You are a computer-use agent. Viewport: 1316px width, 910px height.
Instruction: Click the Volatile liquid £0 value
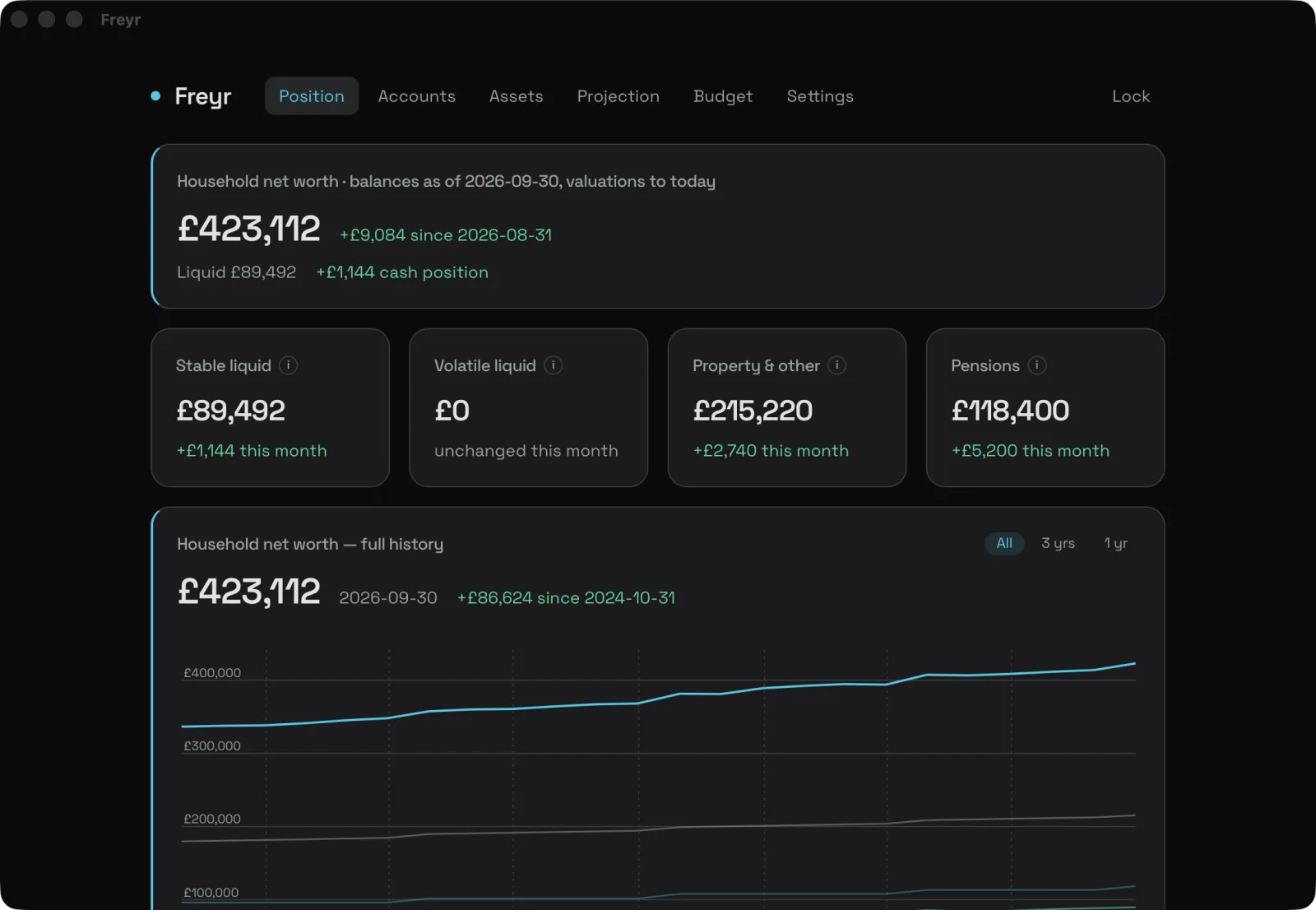(x=452, y=411)
